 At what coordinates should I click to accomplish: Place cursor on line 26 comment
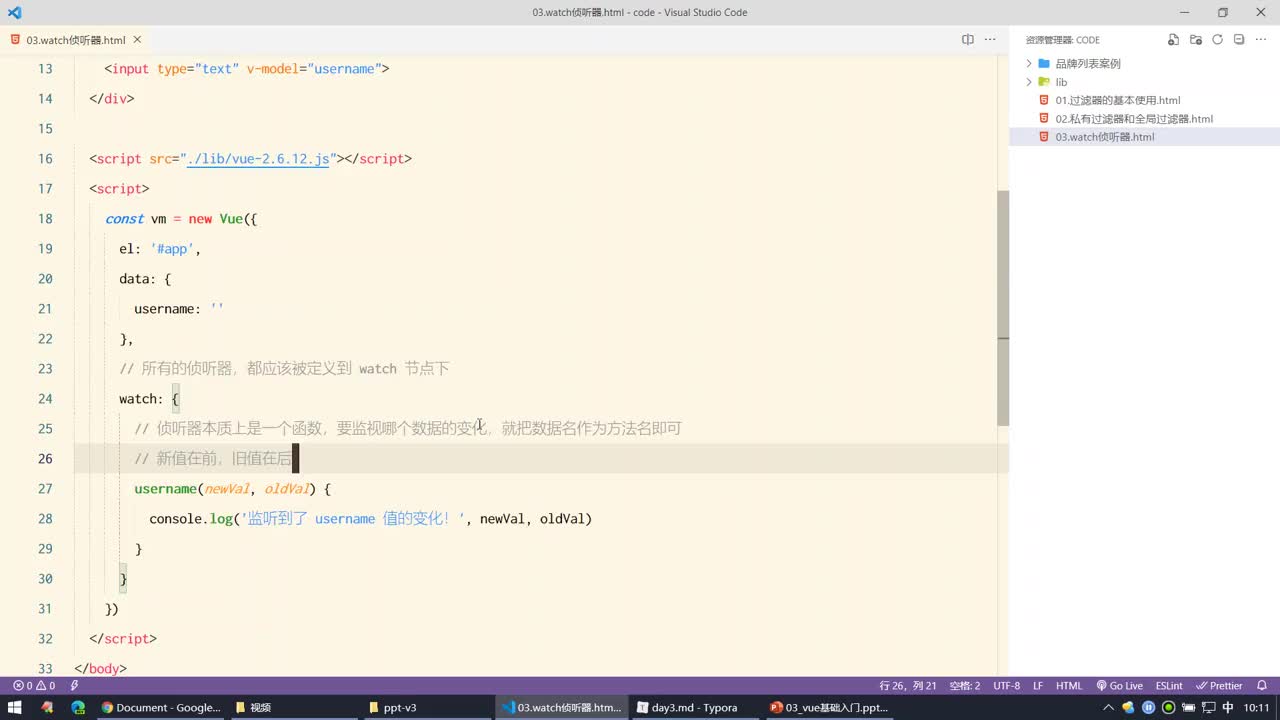tap(212, 459)
